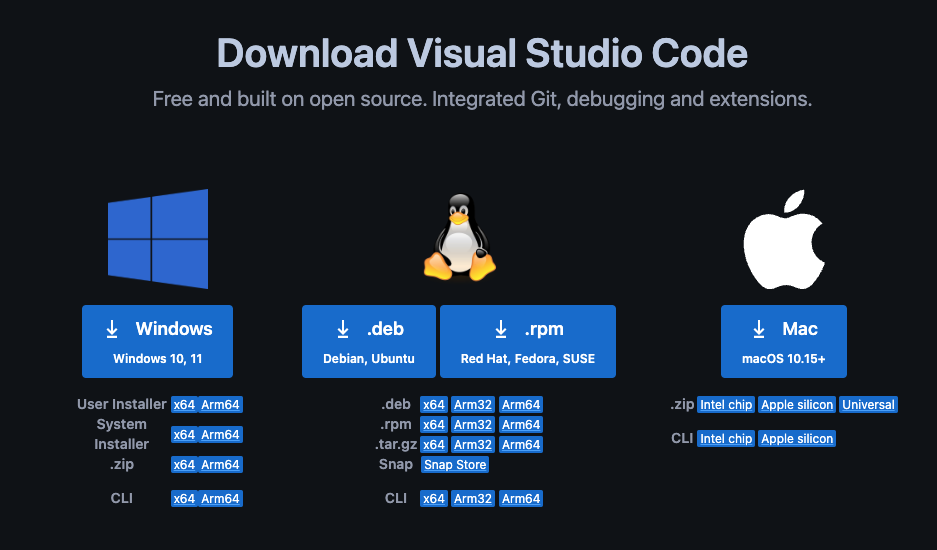Click the 'System Installer' label

[121, 434]
